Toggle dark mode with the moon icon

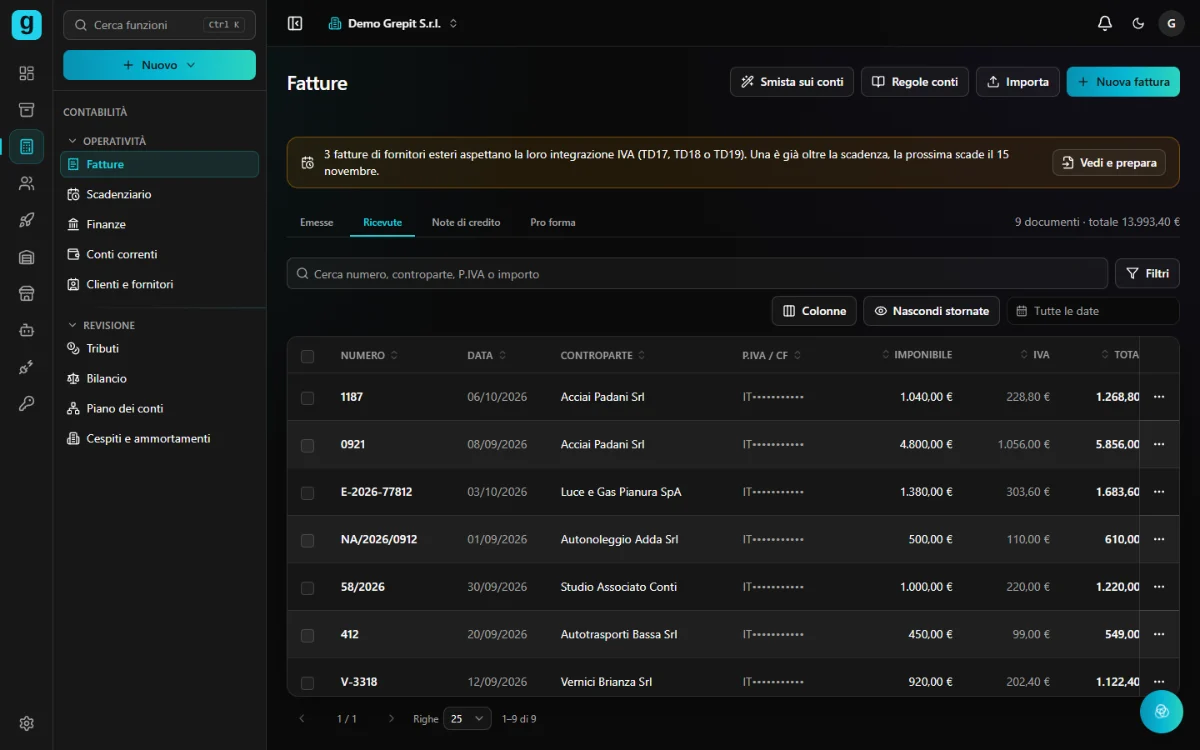tap(1138, 23)
